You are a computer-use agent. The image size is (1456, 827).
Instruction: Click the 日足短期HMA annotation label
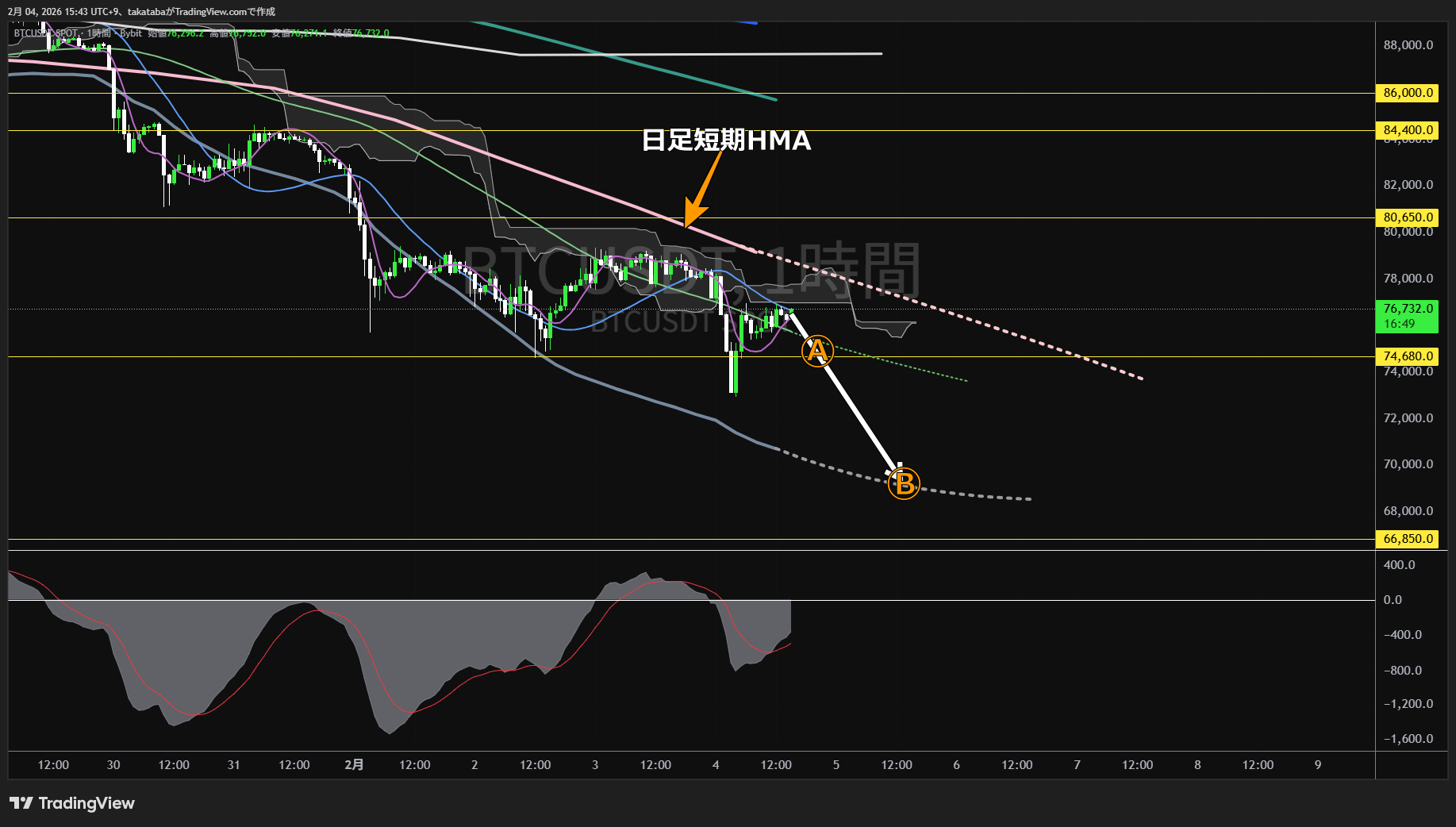tap(726, 140)
